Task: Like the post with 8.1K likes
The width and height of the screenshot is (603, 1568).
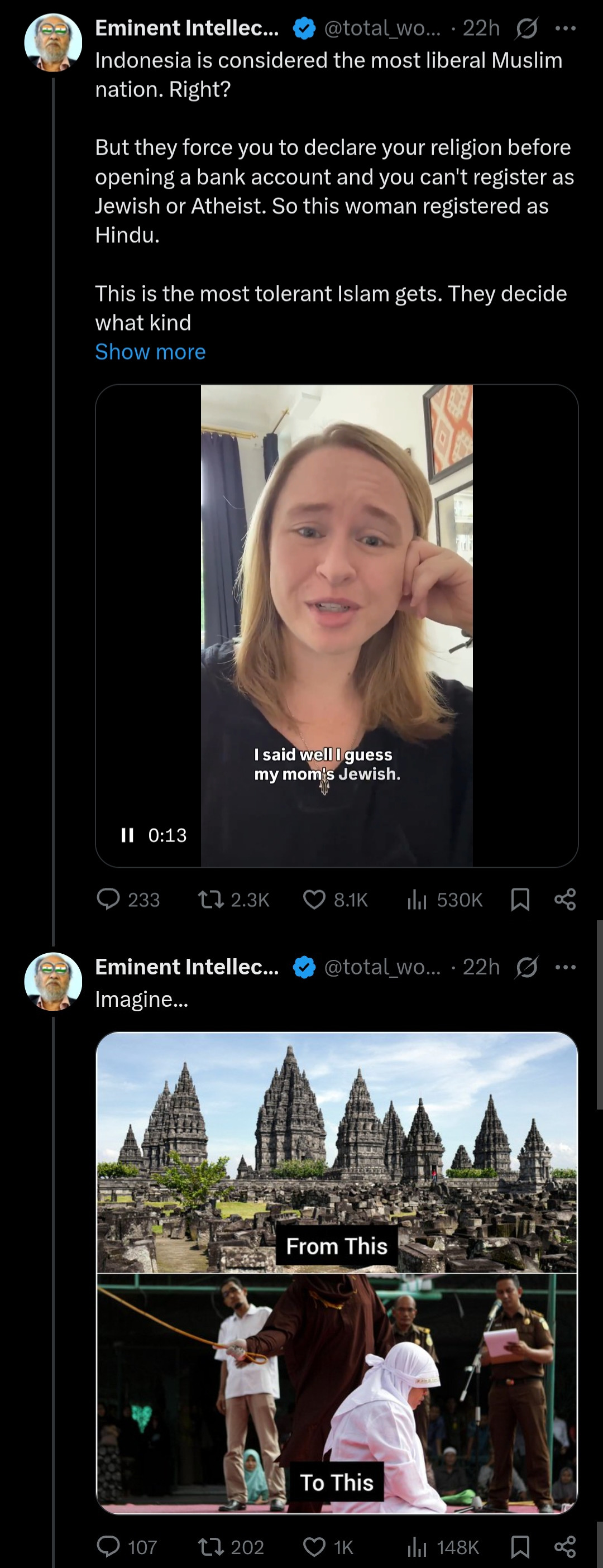Action: [x=335, y=899]
